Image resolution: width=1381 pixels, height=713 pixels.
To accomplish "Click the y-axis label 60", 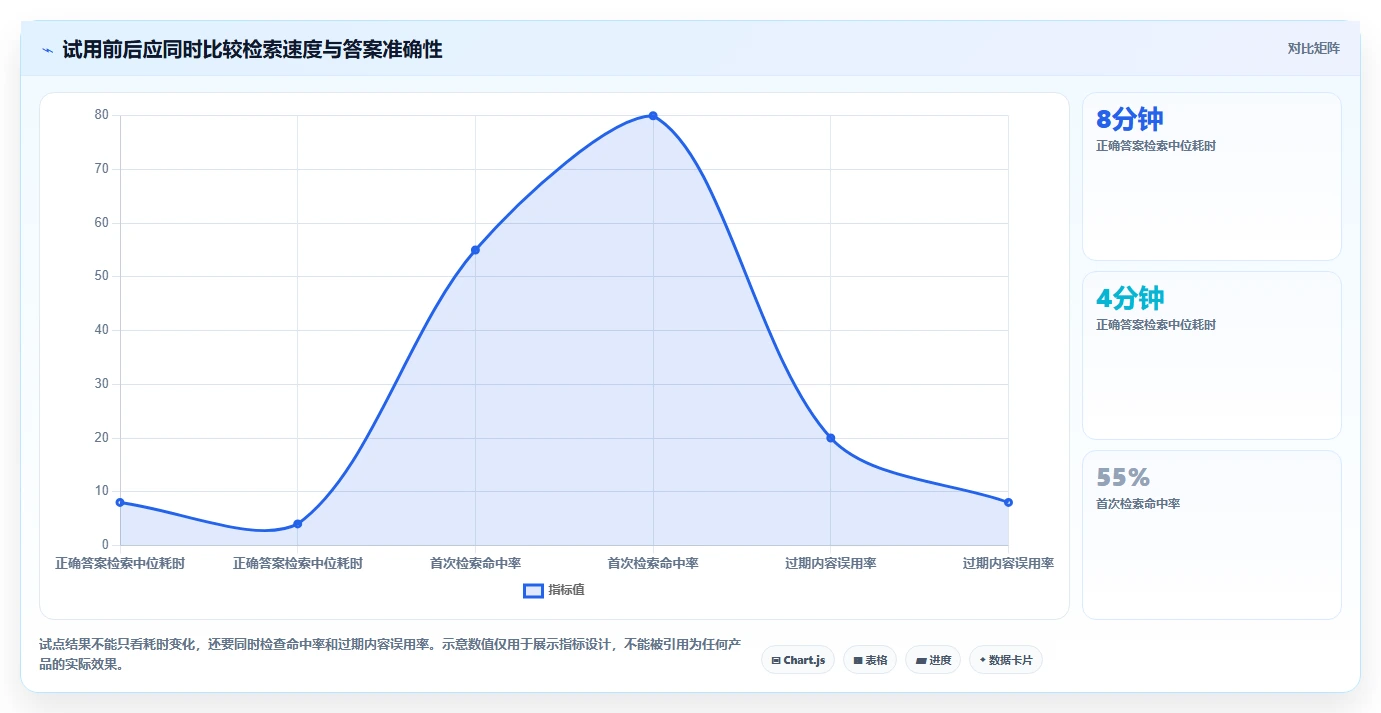I will pyautogui.click(x=102, y=223).
